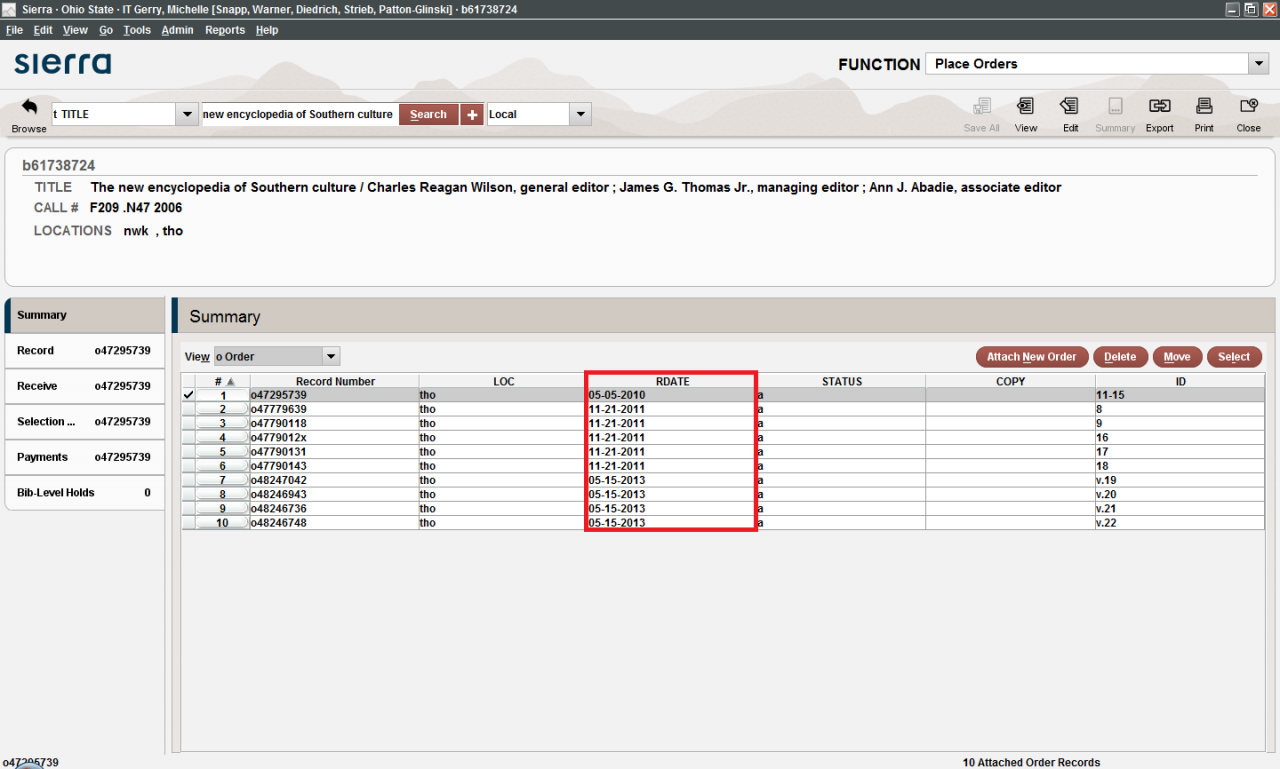
Task: Select the Summary side tab
Action: pyautogui.click(x=85, y=315)
